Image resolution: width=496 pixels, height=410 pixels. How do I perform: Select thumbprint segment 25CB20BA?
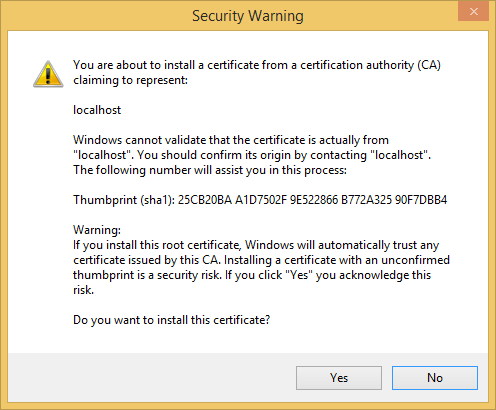pos(204,200)
